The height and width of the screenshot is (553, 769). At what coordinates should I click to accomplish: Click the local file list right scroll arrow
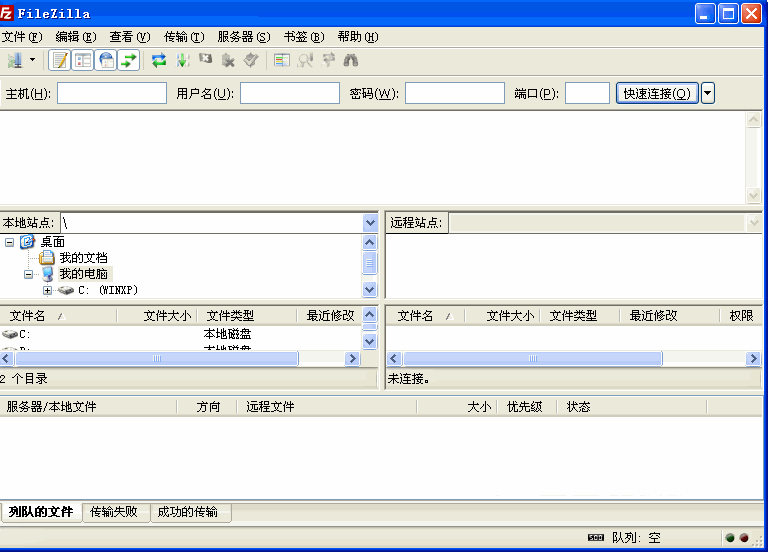(352, 358)
